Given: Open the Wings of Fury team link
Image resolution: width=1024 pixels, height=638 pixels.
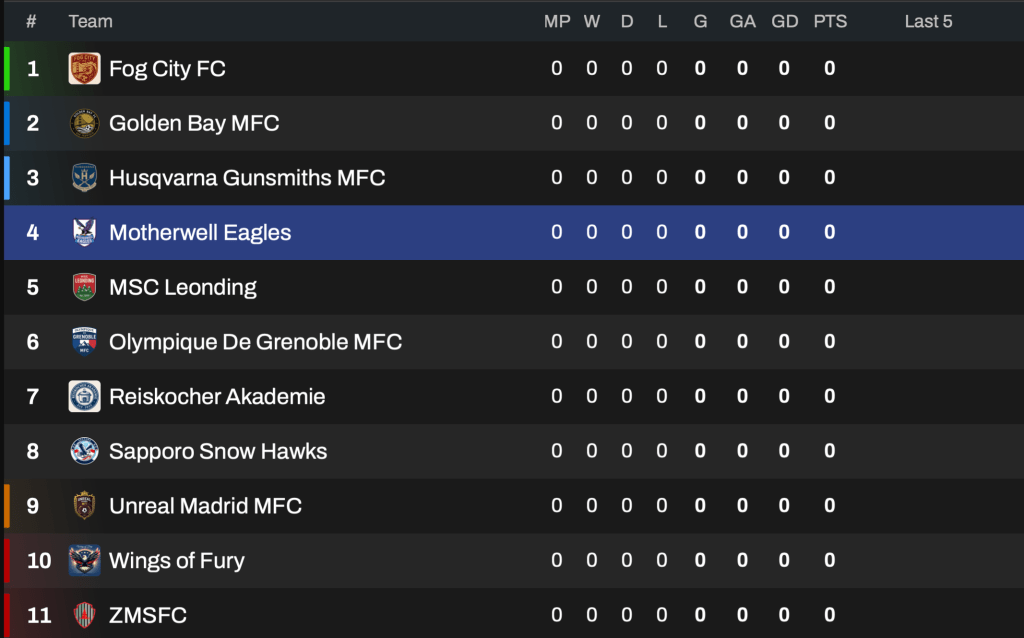Looking at the screenshot, I should click(x=176, y=561).
